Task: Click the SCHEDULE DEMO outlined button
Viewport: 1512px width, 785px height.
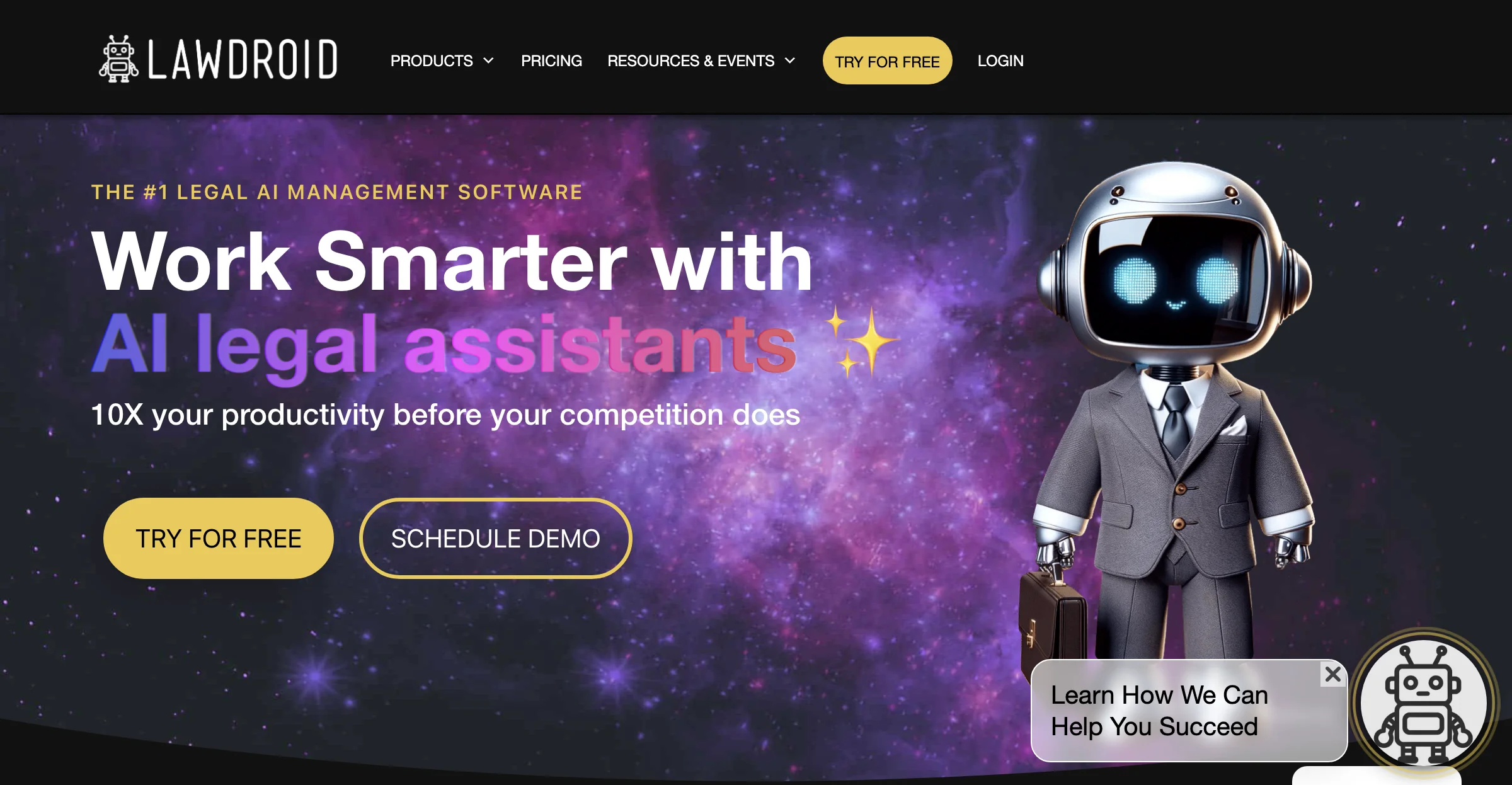Action: coord(495,538)
